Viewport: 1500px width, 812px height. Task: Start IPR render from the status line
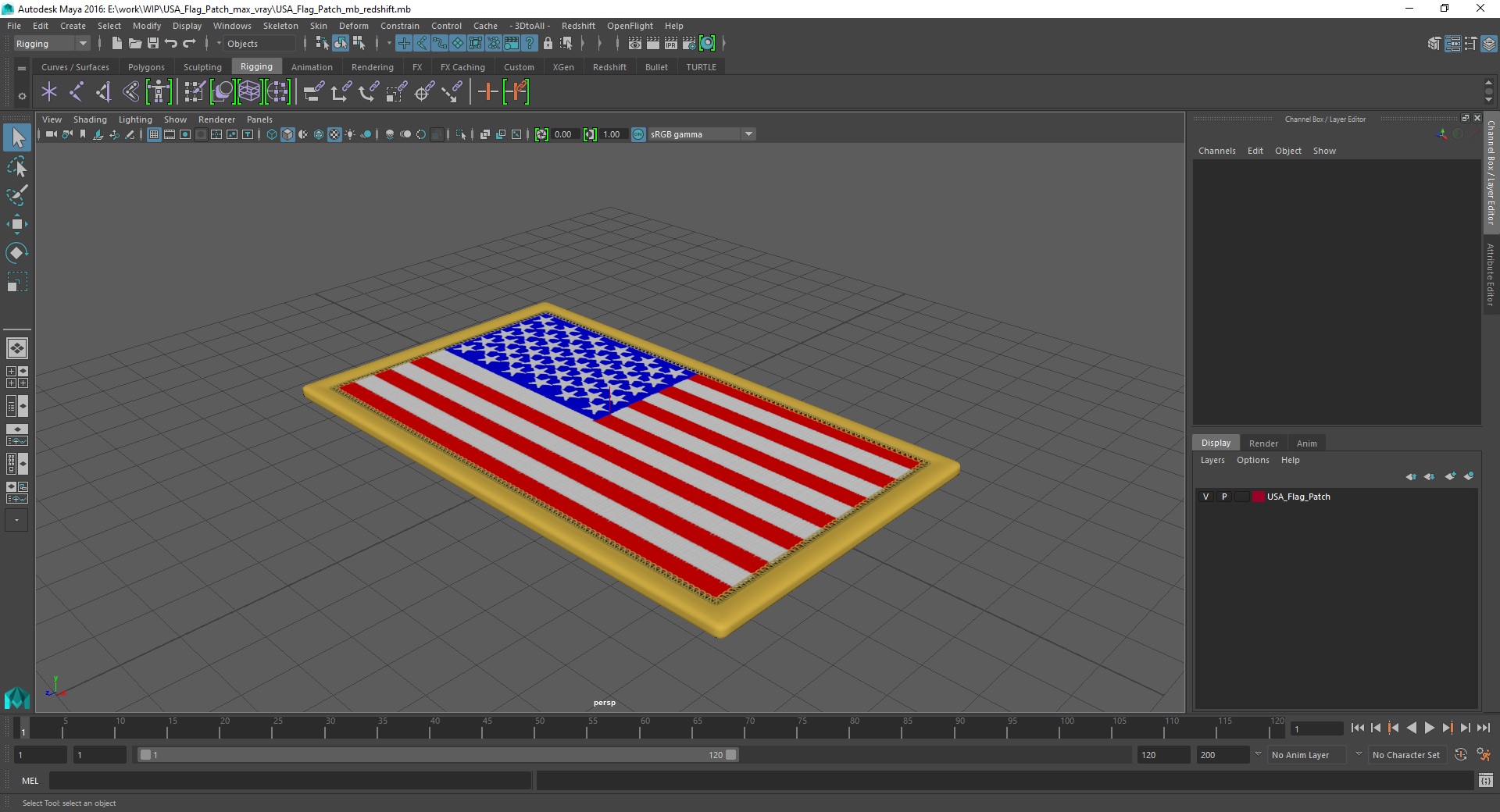671,44
